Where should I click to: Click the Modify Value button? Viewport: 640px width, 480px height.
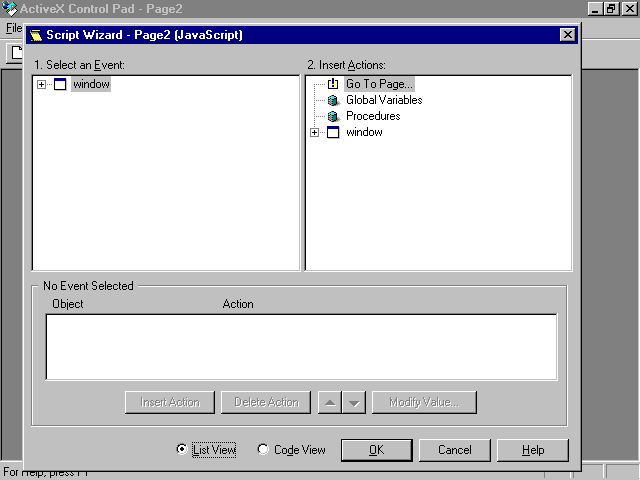pos(424,402)
